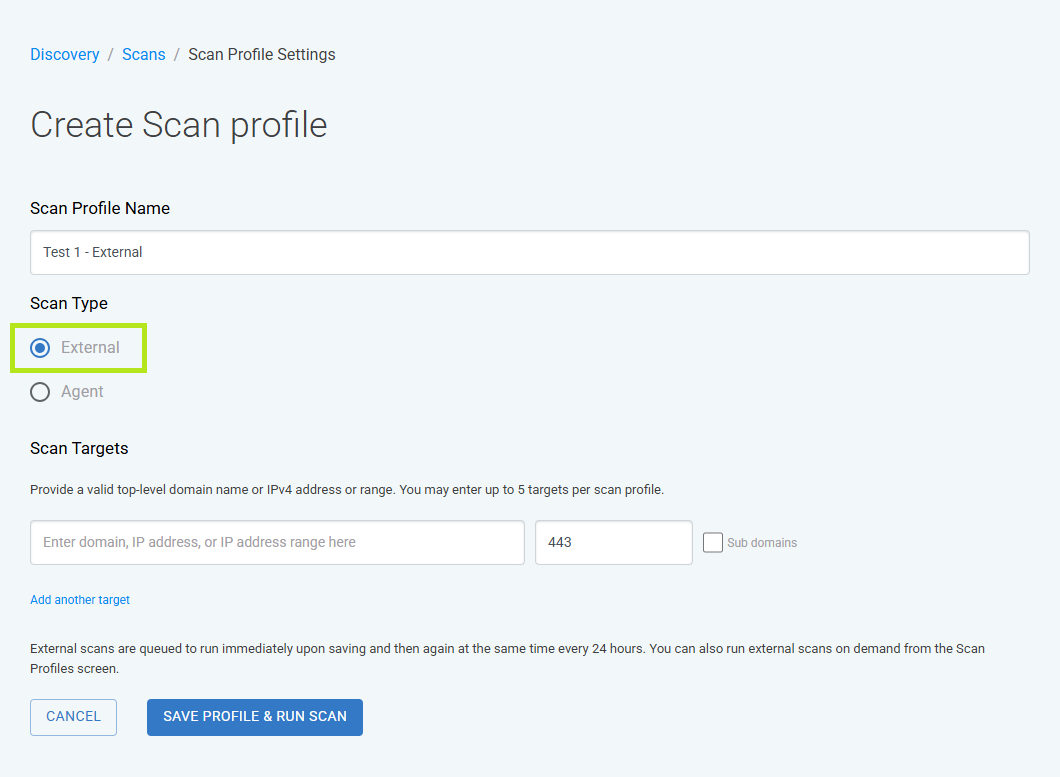This screenshot has width=1060, height=777.
Task: Click the Create Scan profile heading
Action: tap(179, 125)
